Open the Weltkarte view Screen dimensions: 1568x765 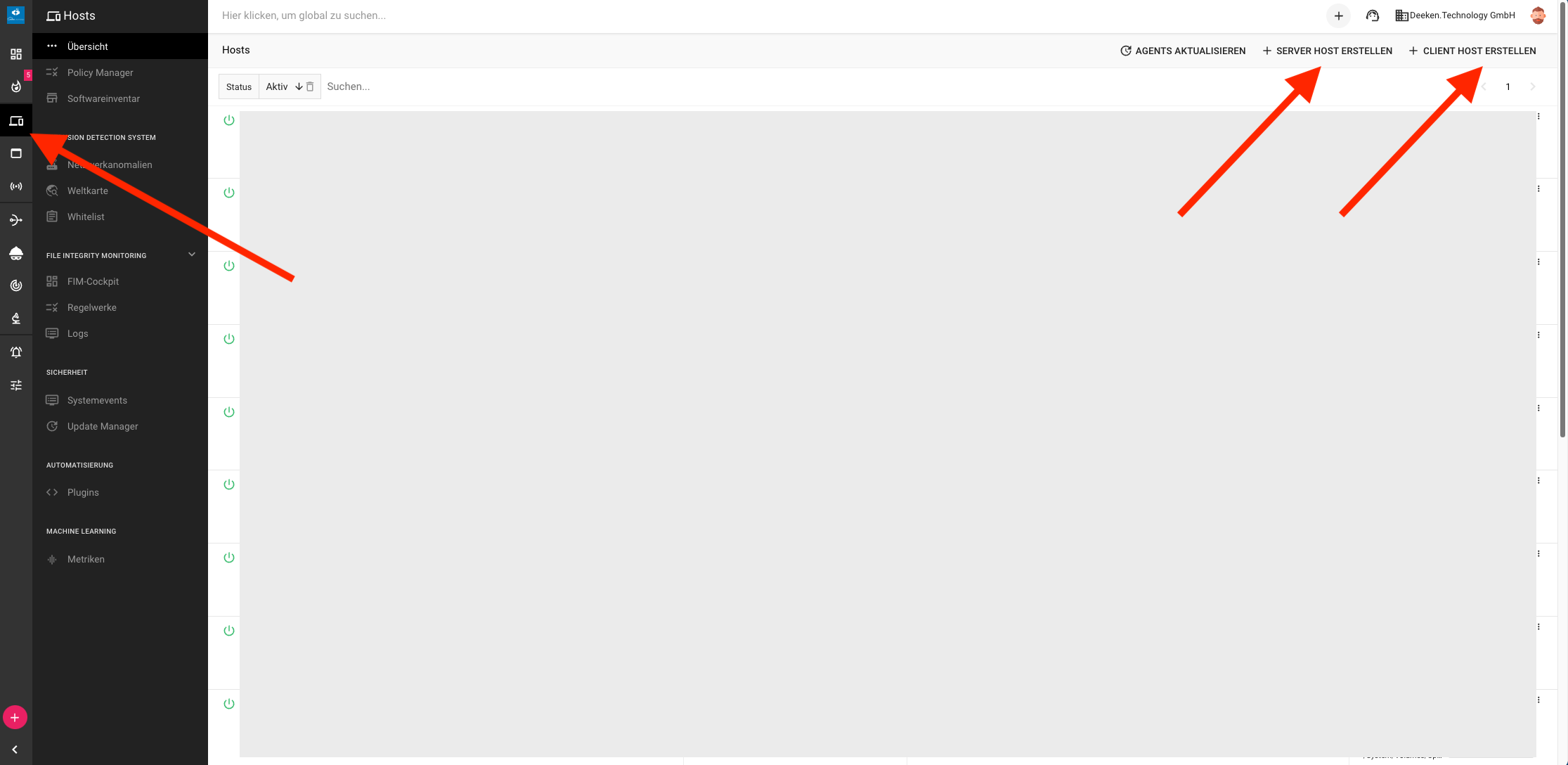pyautogui.click(x=88, y=190)
